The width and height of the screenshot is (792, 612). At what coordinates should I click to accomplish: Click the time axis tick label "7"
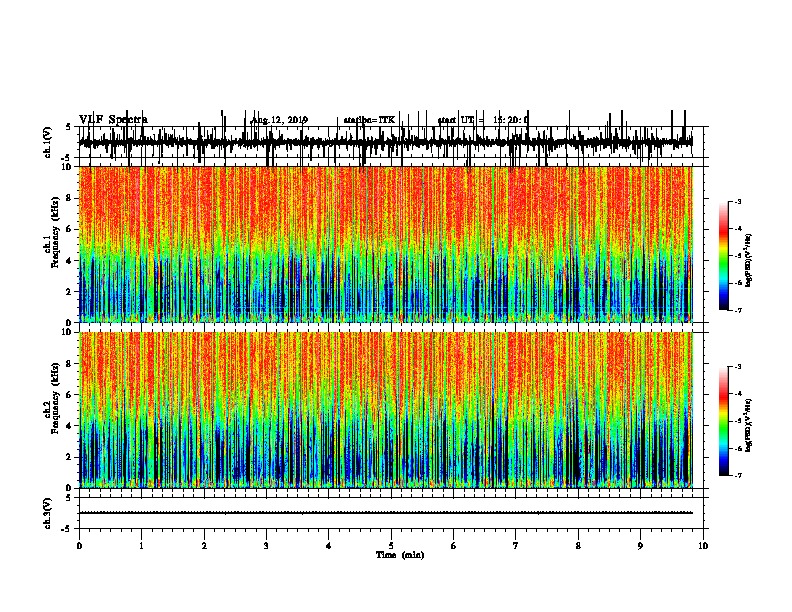516,546
